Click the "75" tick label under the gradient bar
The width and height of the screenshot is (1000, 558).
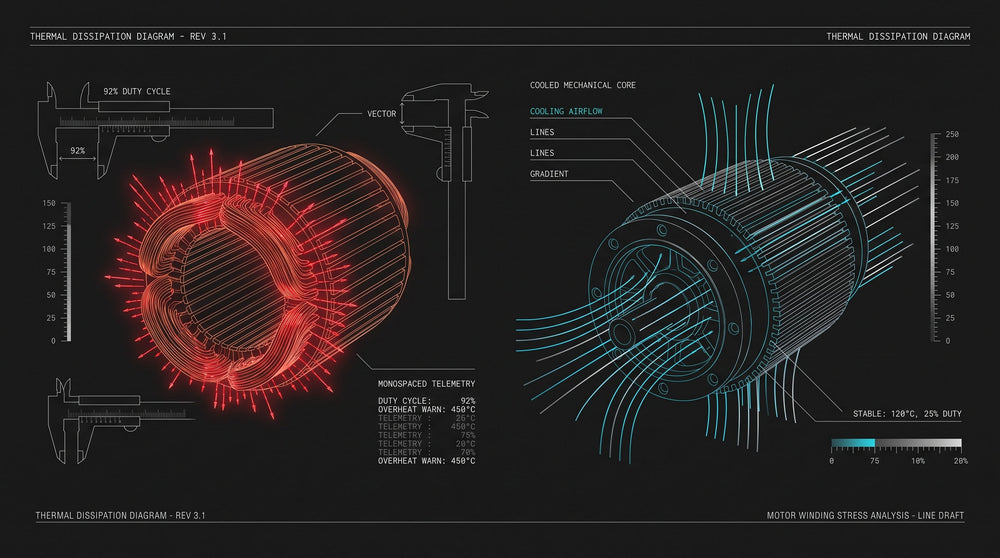click(874, 460)
